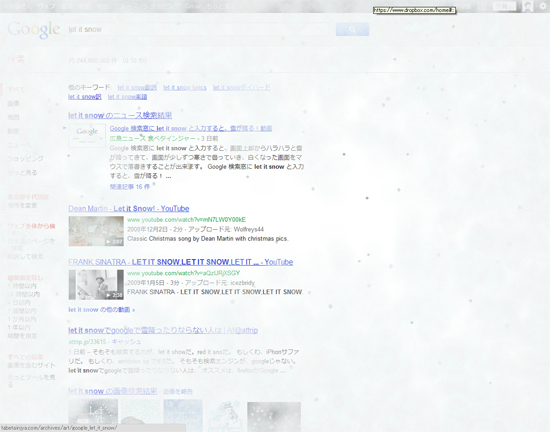Viewport: 550px width, 432px height.
Task: Play the Frank Sinatra video thumbnail
Action: [96, 285]
